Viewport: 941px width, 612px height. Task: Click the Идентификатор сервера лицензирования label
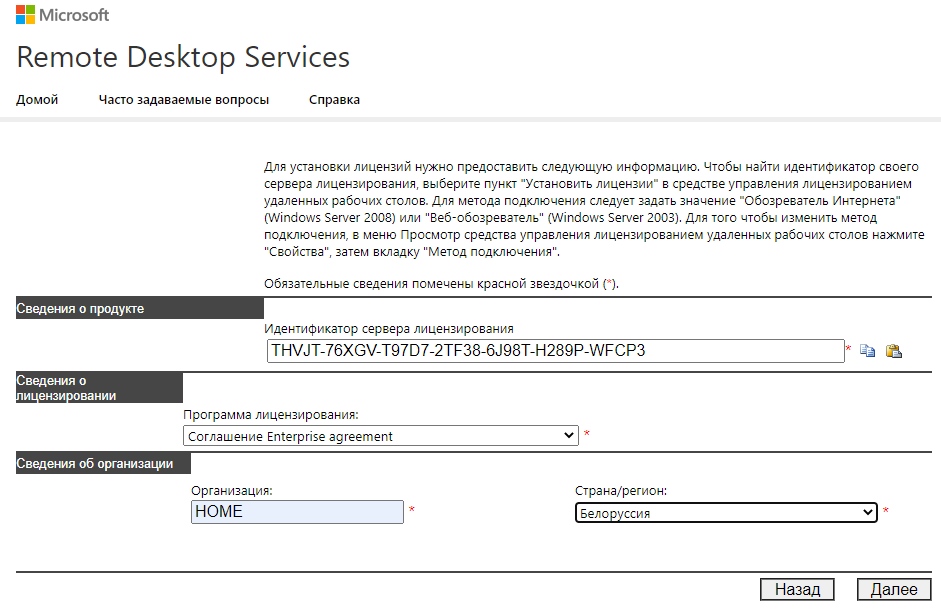point(388,329)
